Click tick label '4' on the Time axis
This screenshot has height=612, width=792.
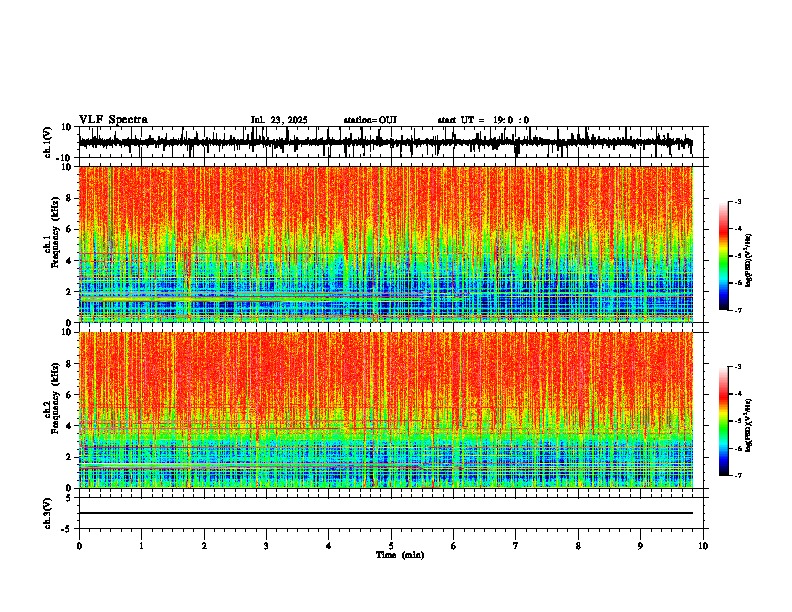pyautogui.click(x=329, y=546)
